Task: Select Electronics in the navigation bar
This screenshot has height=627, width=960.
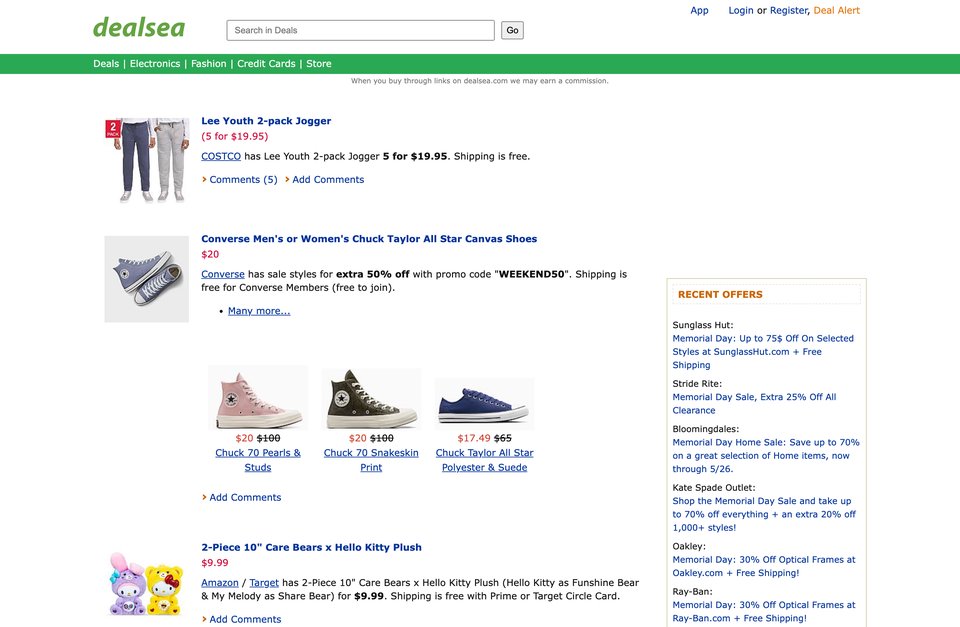Action: pos(155,64)
